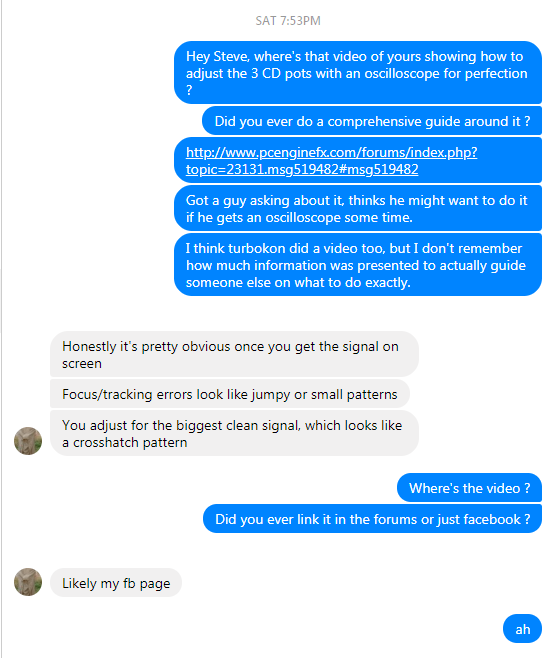The width and height of the screenshot is (554, 658).
Task: Click the 'Hey Steve, where's that video' message
Action: click(358, 73)
